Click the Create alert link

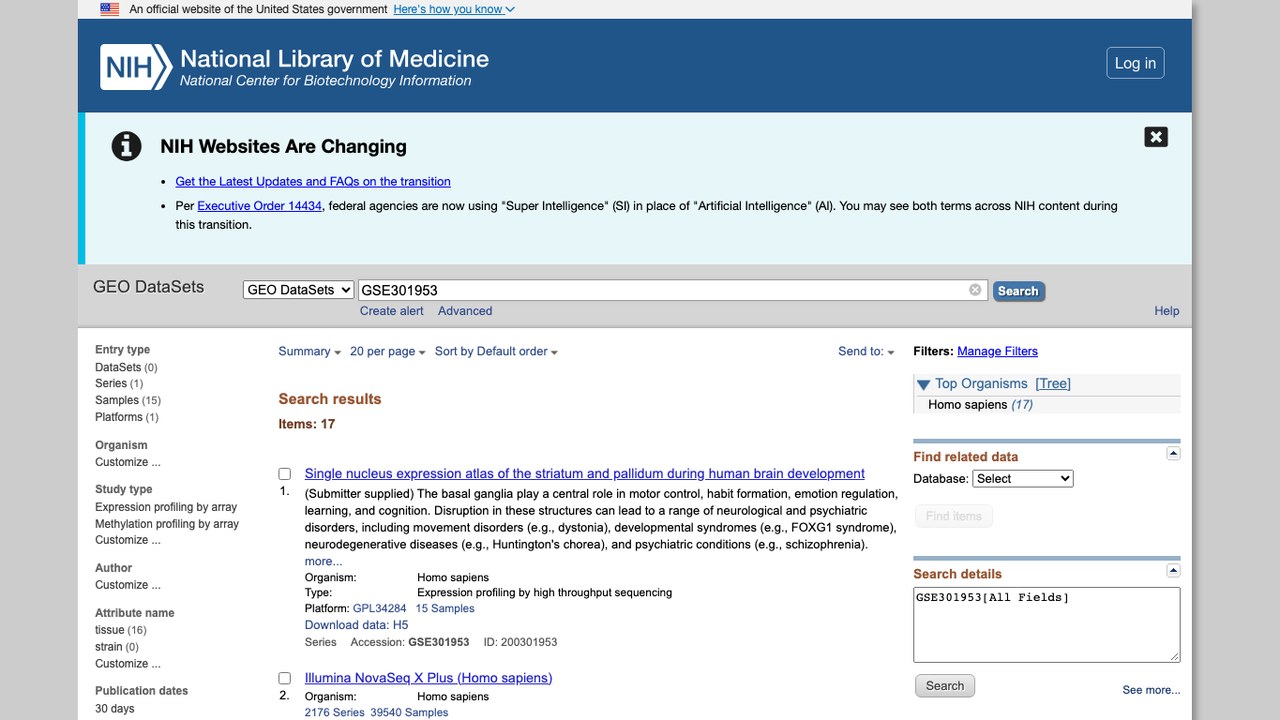pos(392,311)
